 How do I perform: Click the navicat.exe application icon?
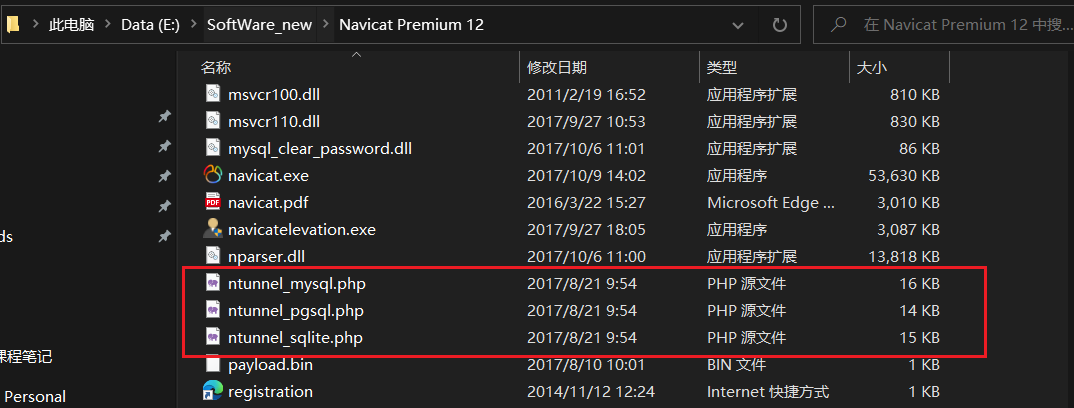(212, 174)
